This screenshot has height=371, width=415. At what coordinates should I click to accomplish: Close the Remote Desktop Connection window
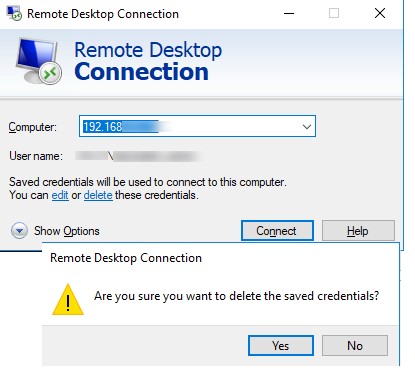pyautogui.click(x=380, y=14)
